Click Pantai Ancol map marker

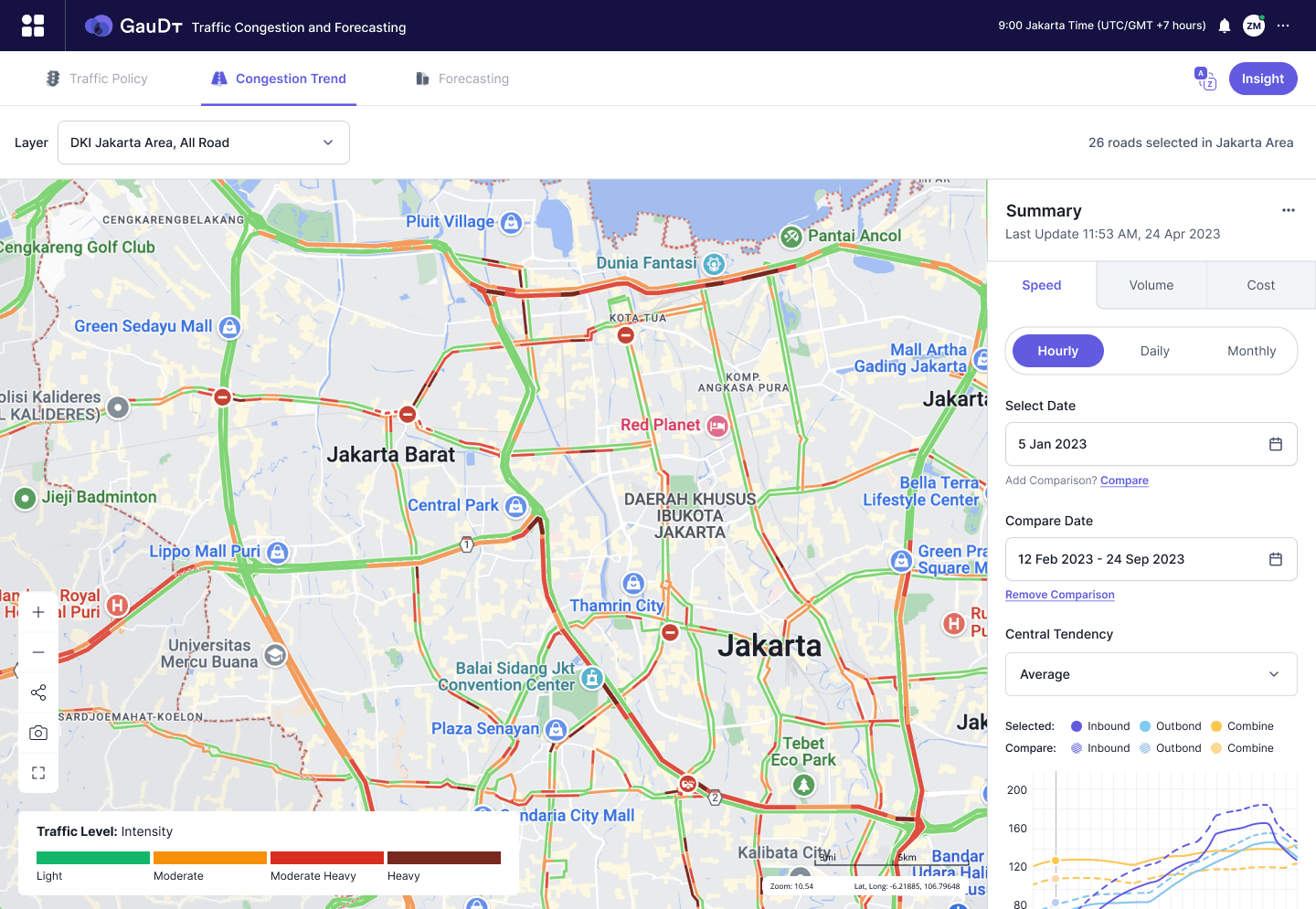(791, 237)
